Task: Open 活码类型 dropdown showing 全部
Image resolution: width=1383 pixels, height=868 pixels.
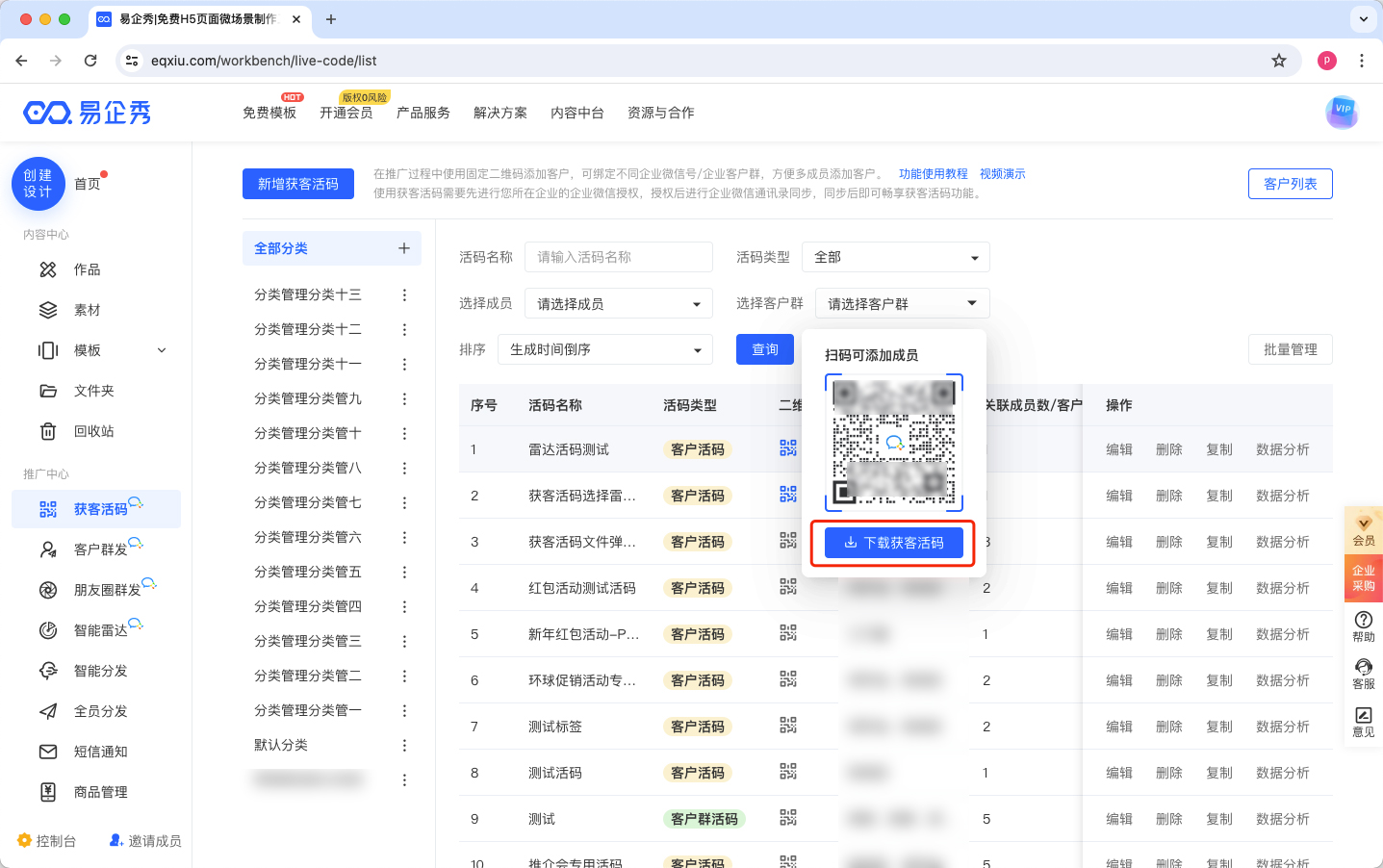Action: [x=896, y=257]
